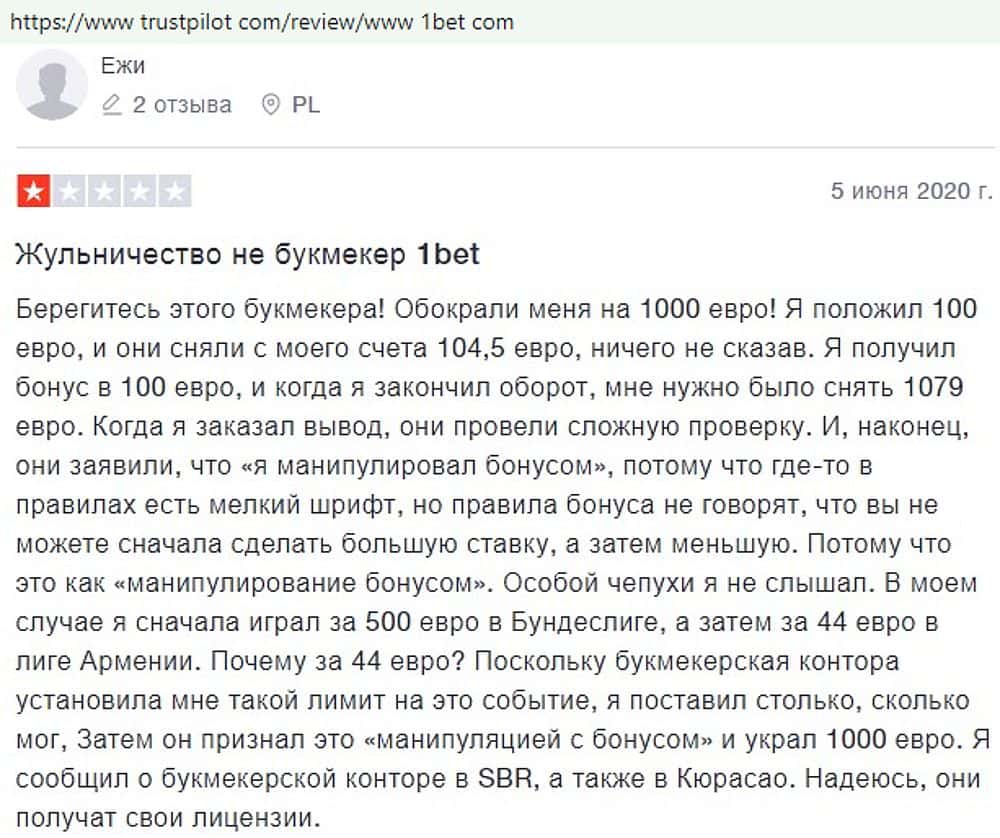Image resolution: width=1000 pixels, height=838 pixels.
Task: Click the location pin icon
Action: pyautogui.click(x=269, y=105)
